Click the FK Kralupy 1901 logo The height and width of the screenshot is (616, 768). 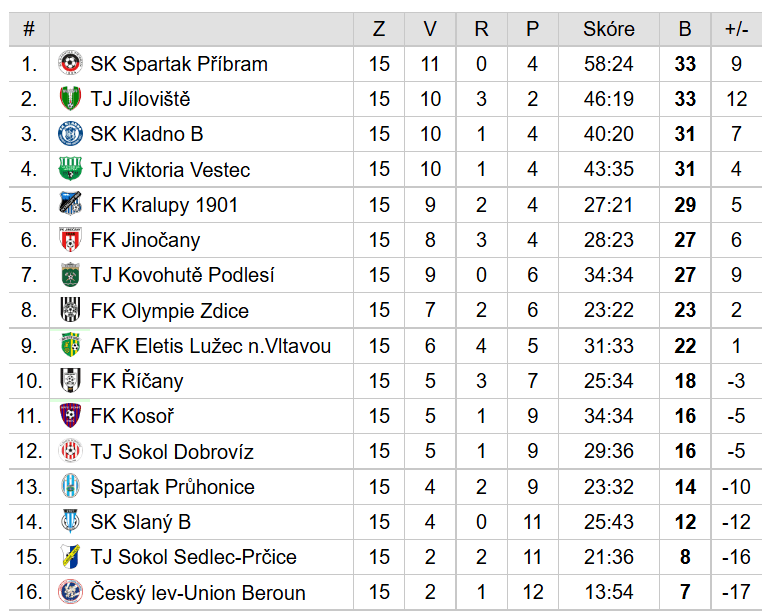pyautogui.click(x=70, y=204)
